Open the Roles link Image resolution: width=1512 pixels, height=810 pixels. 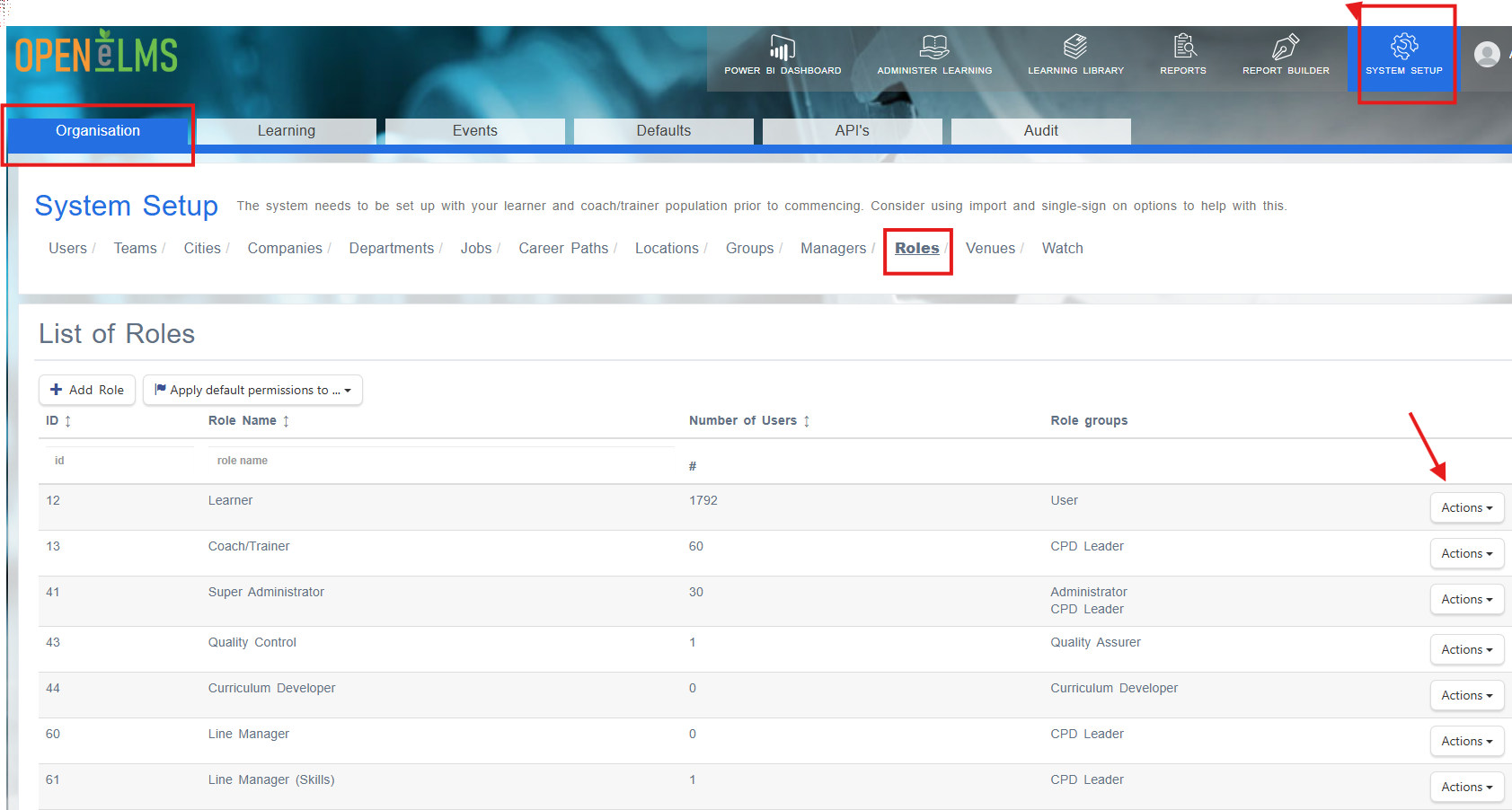click(917, 248)
